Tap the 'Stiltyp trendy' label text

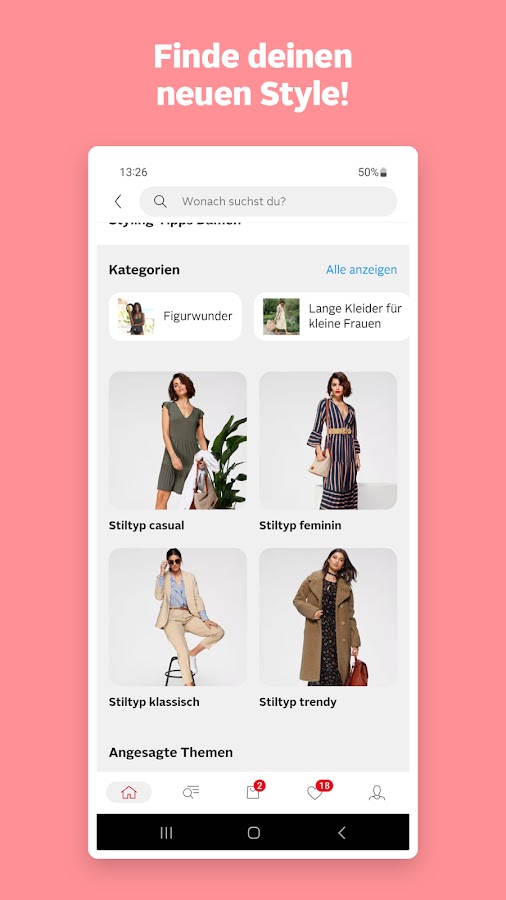pos(298,702)
